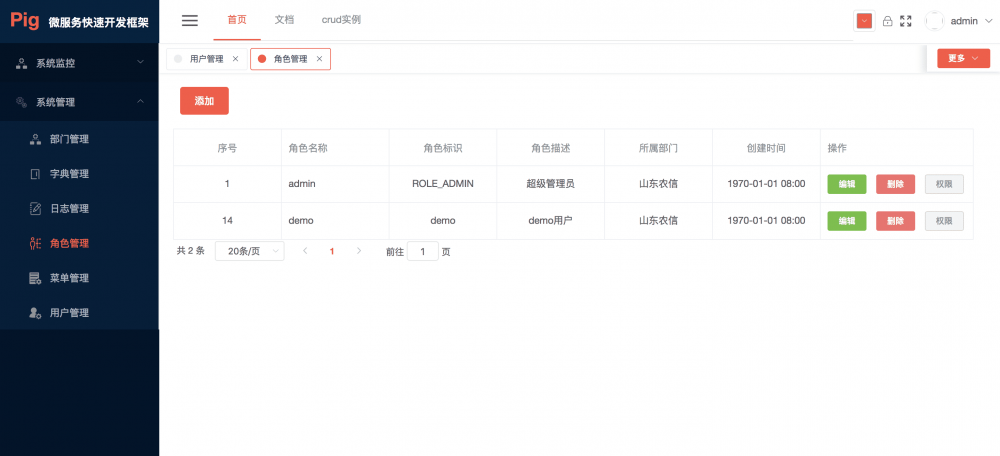This screenshot has height=456, width=1000.
Task: Open the 文档 top menu
Action: point(284,20)
